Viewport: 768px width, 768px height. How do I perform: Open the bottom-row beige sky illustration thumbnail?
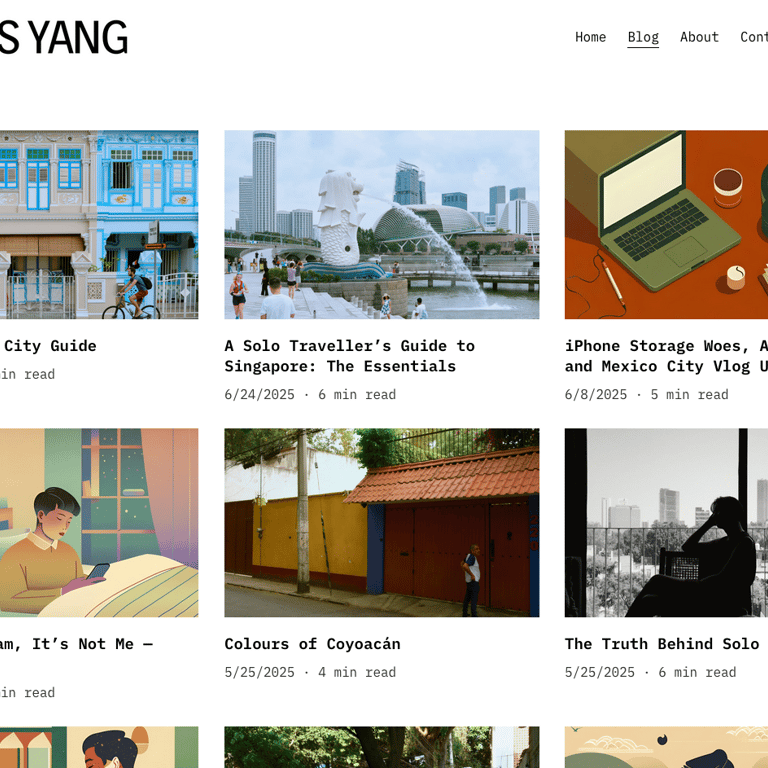[x=666, y=747]
